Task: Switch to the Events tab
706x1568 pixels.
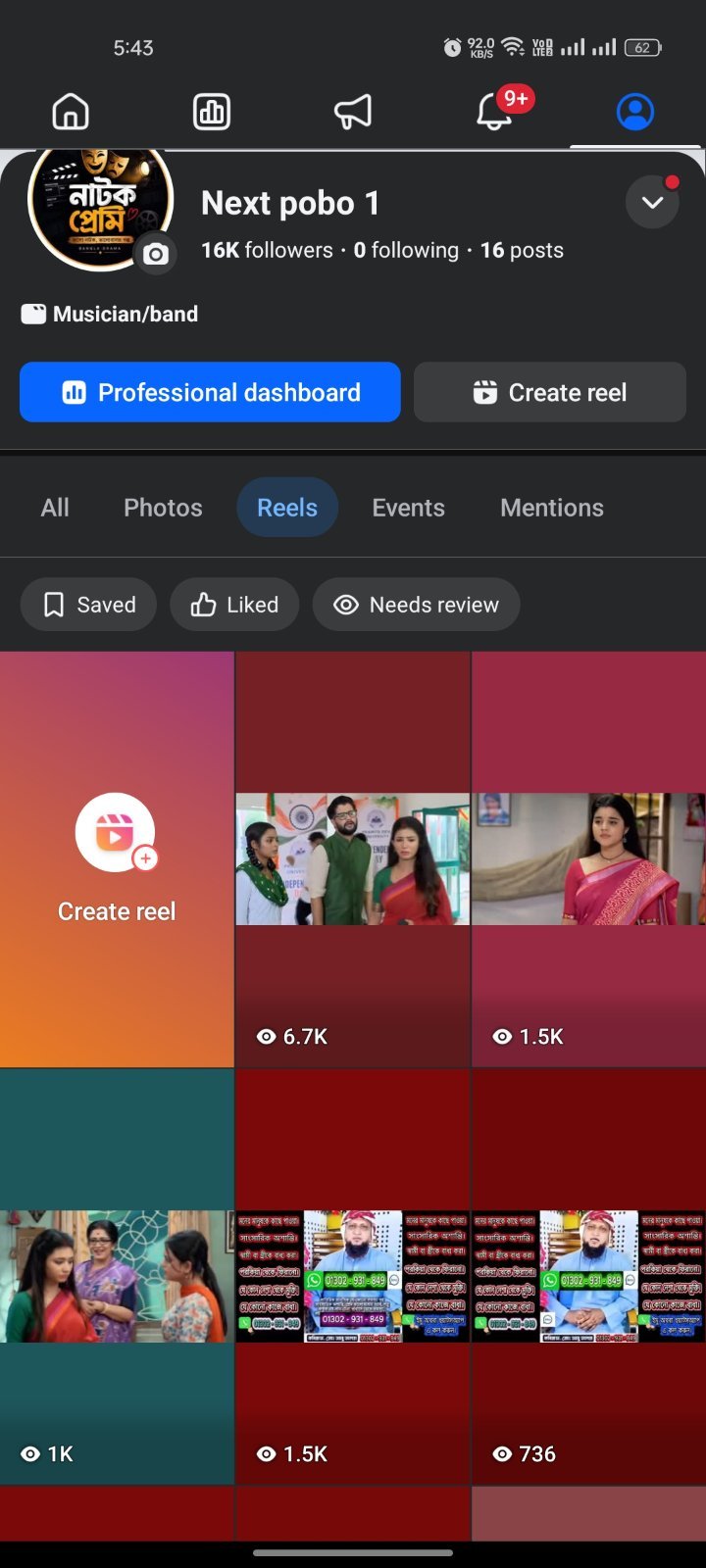Action: click(408, 508)
